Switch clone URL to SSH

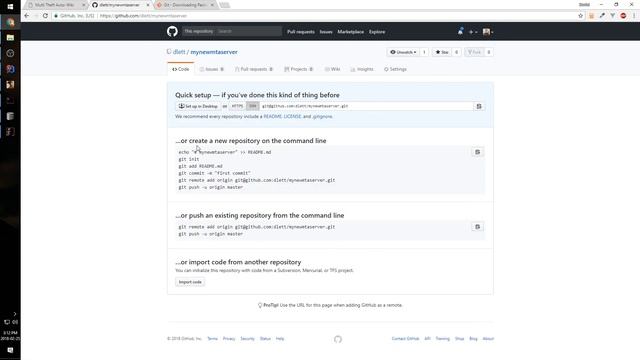253,106
